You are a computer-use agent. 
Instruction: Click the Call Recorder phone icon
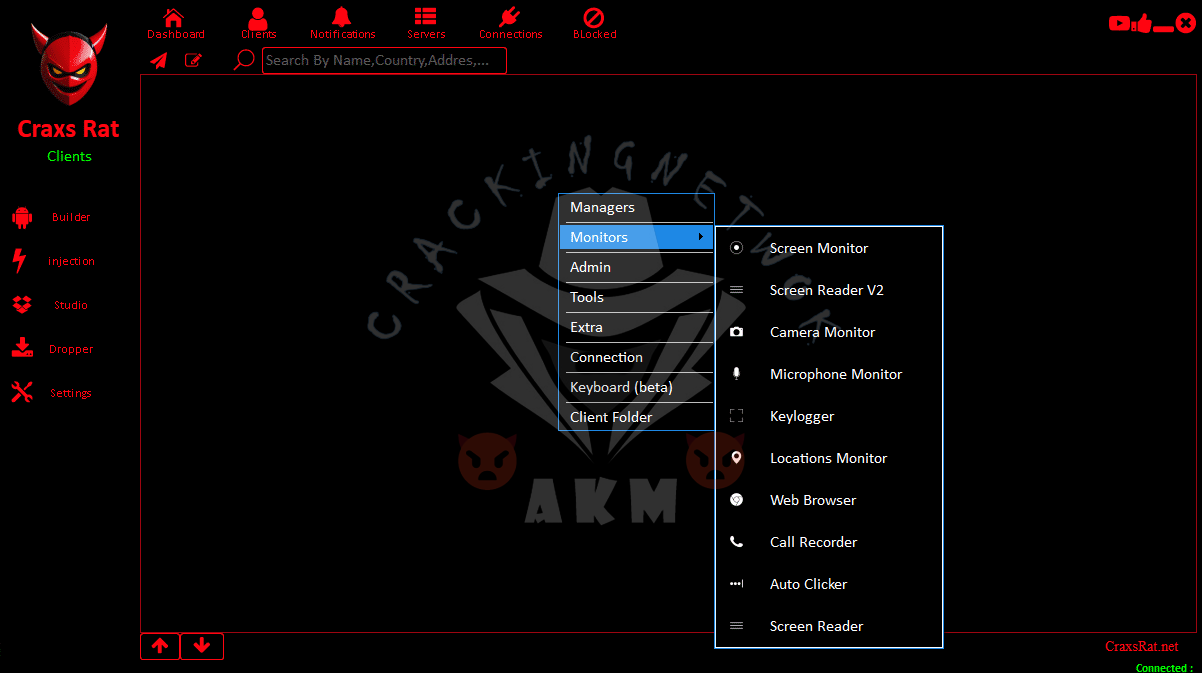click(737, 542)
